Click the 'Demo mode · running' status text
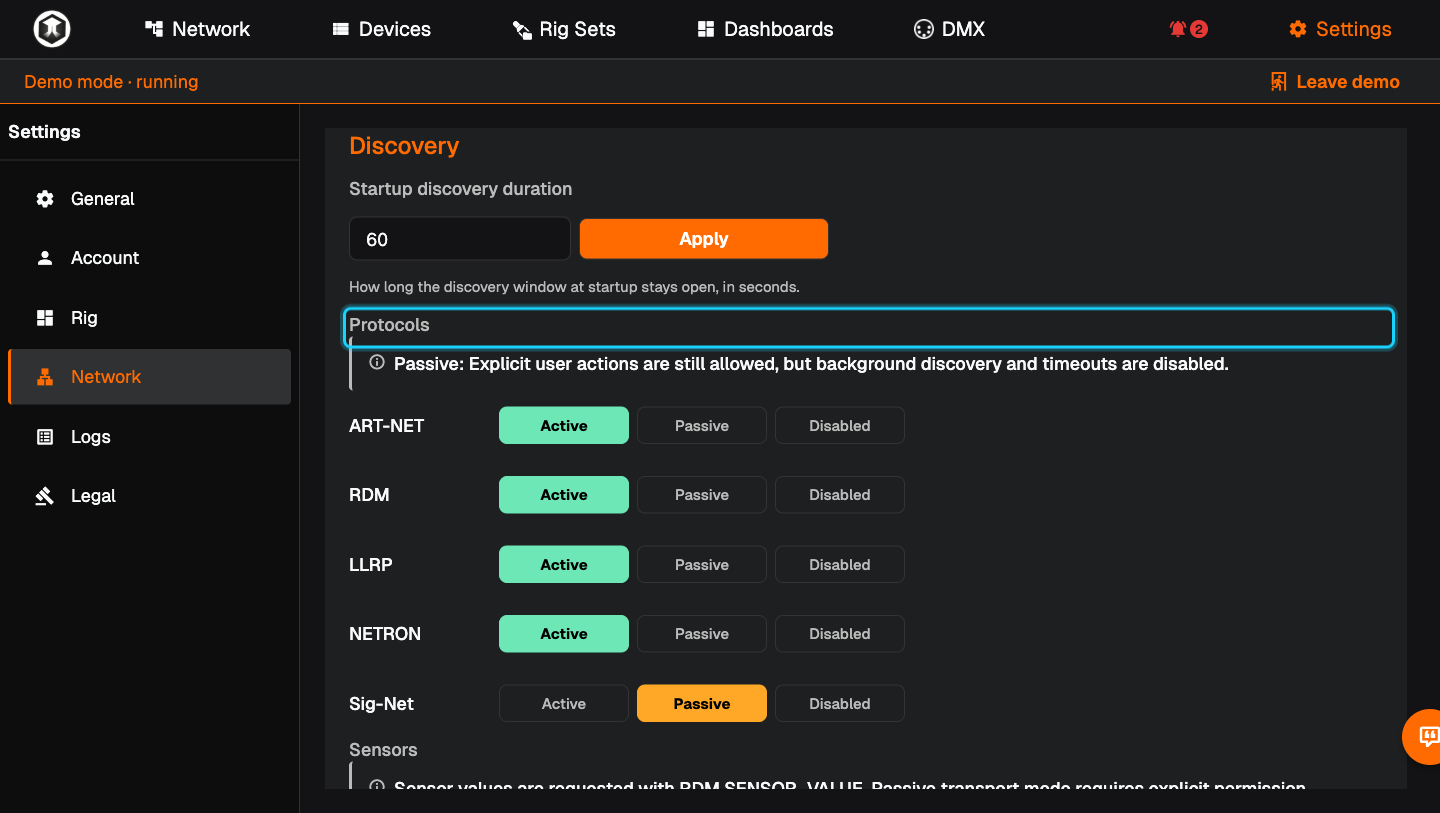This screenshot has width=1440, height=813. coord(111,82)
